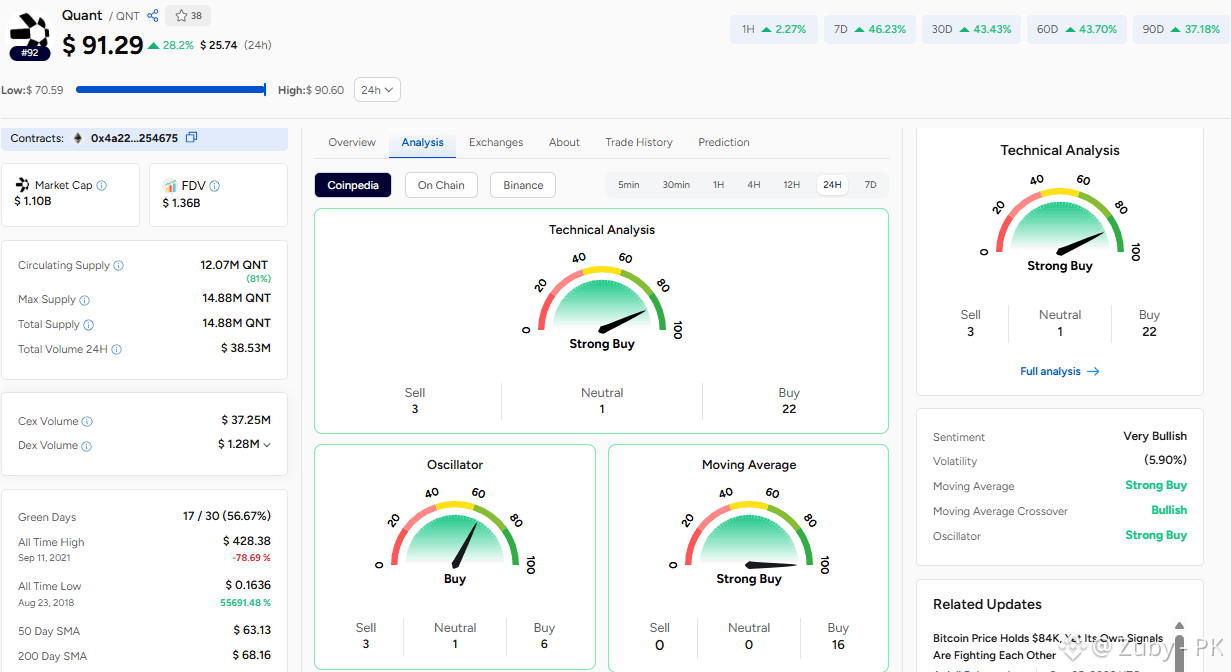1231x672 pixels.
Task: Open the Exchanges tab
Action: click(x=496, y=142)
